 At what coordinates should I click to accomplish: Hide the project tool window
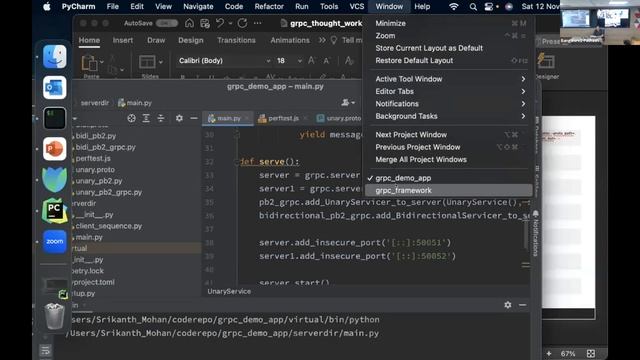(194, 118)
